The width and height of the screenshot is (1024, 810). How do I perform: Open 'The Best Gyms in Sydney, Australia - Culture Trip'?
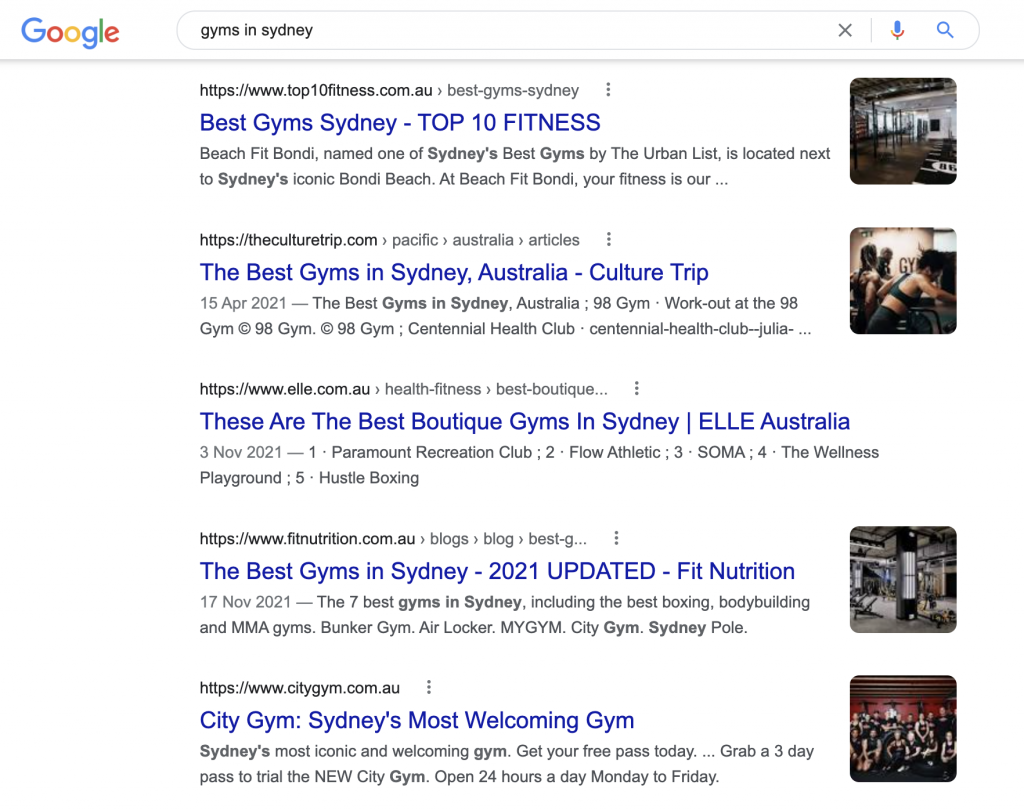(454, 272)
